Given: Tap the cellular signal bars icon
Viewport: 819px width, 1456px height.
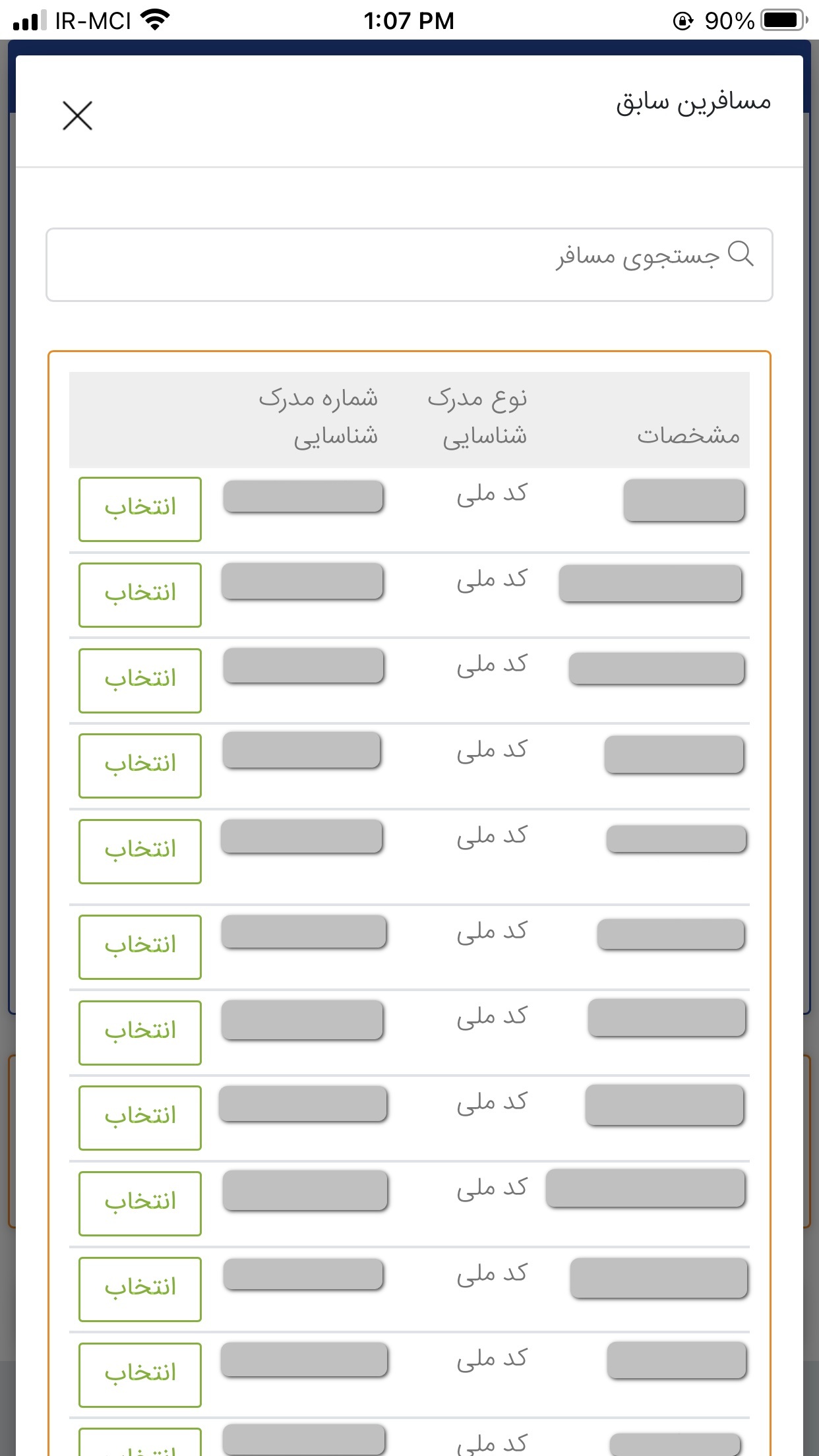Looking at the screenshot, I should coord(30,20).
